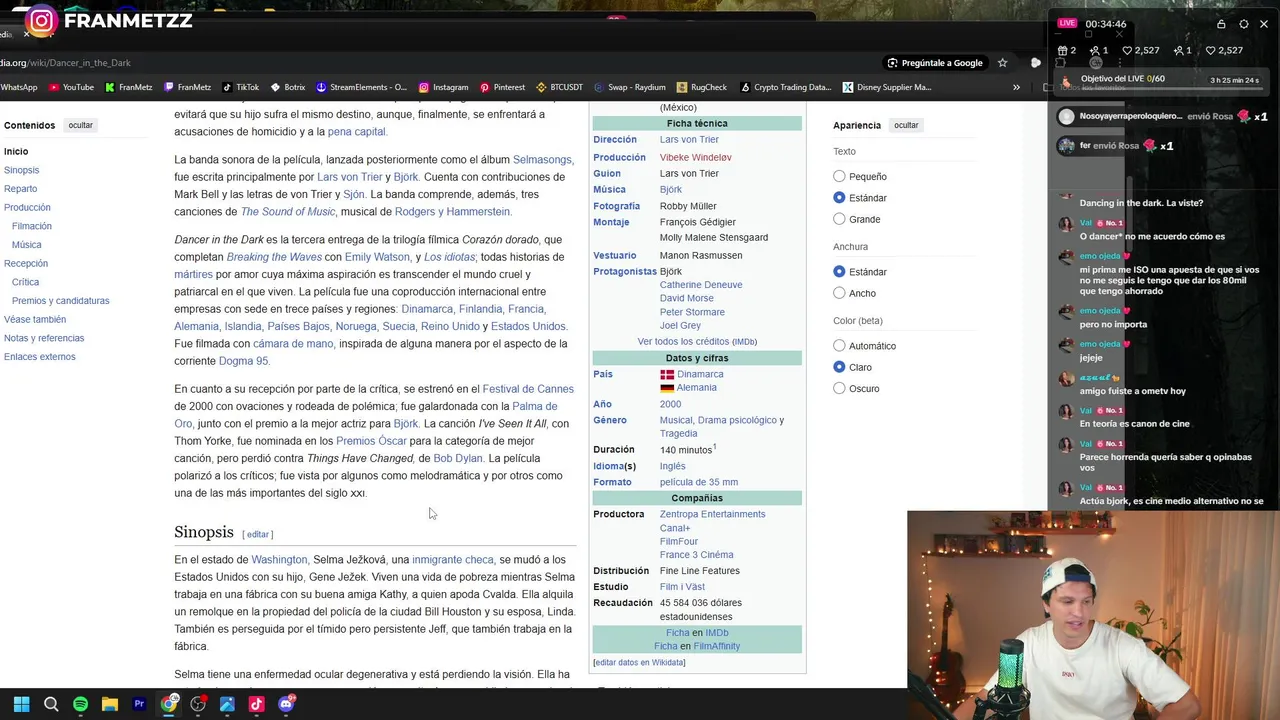Screen dimensions: 1280x720
Task: Click the Chrome taskbar icon
Action: pyautogui.click(x=169, y=704)
